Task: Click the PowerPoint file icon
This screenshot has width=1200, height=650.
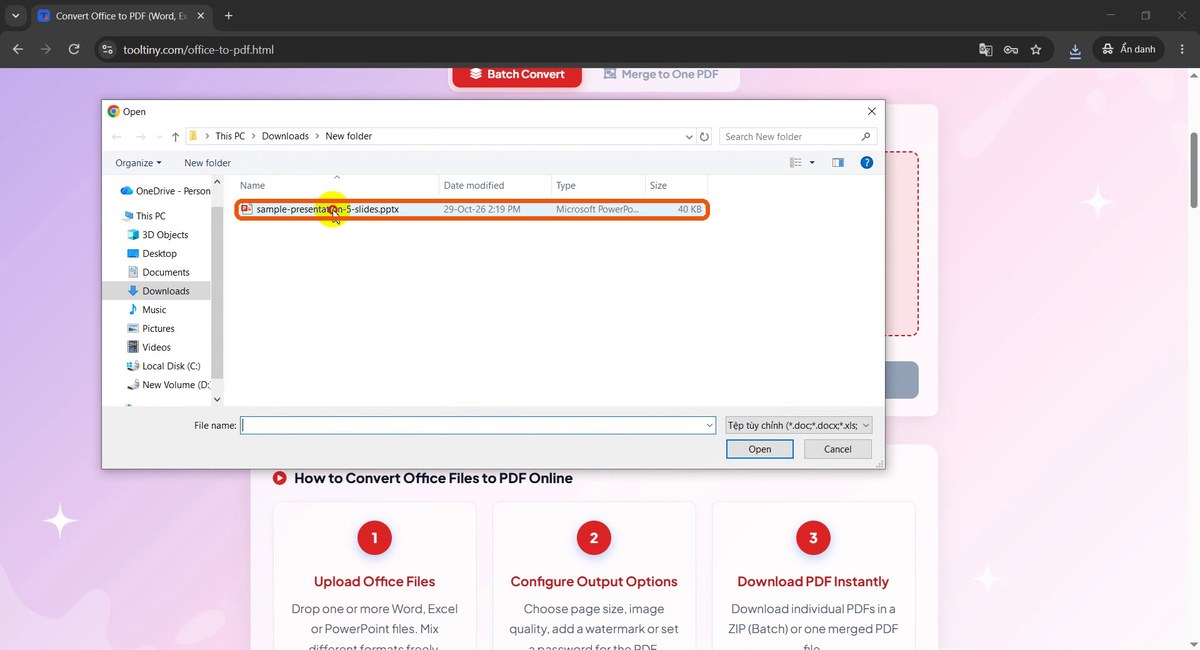Action: [247, 209]
